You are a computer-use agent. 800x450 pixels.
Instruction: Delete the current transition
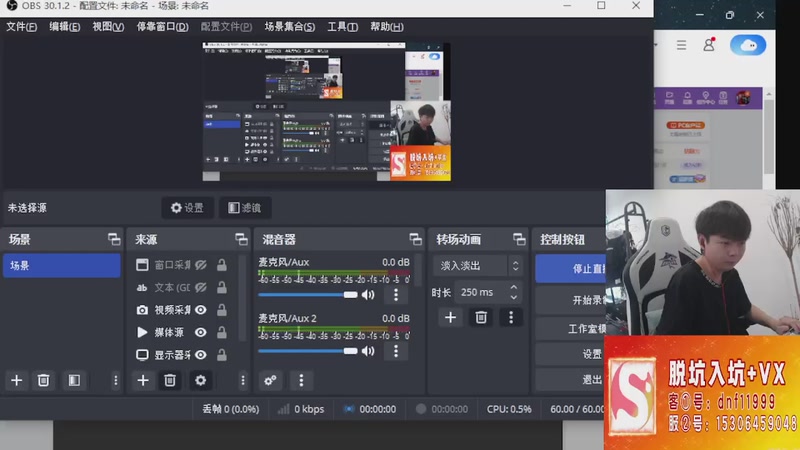pos(481,317)
